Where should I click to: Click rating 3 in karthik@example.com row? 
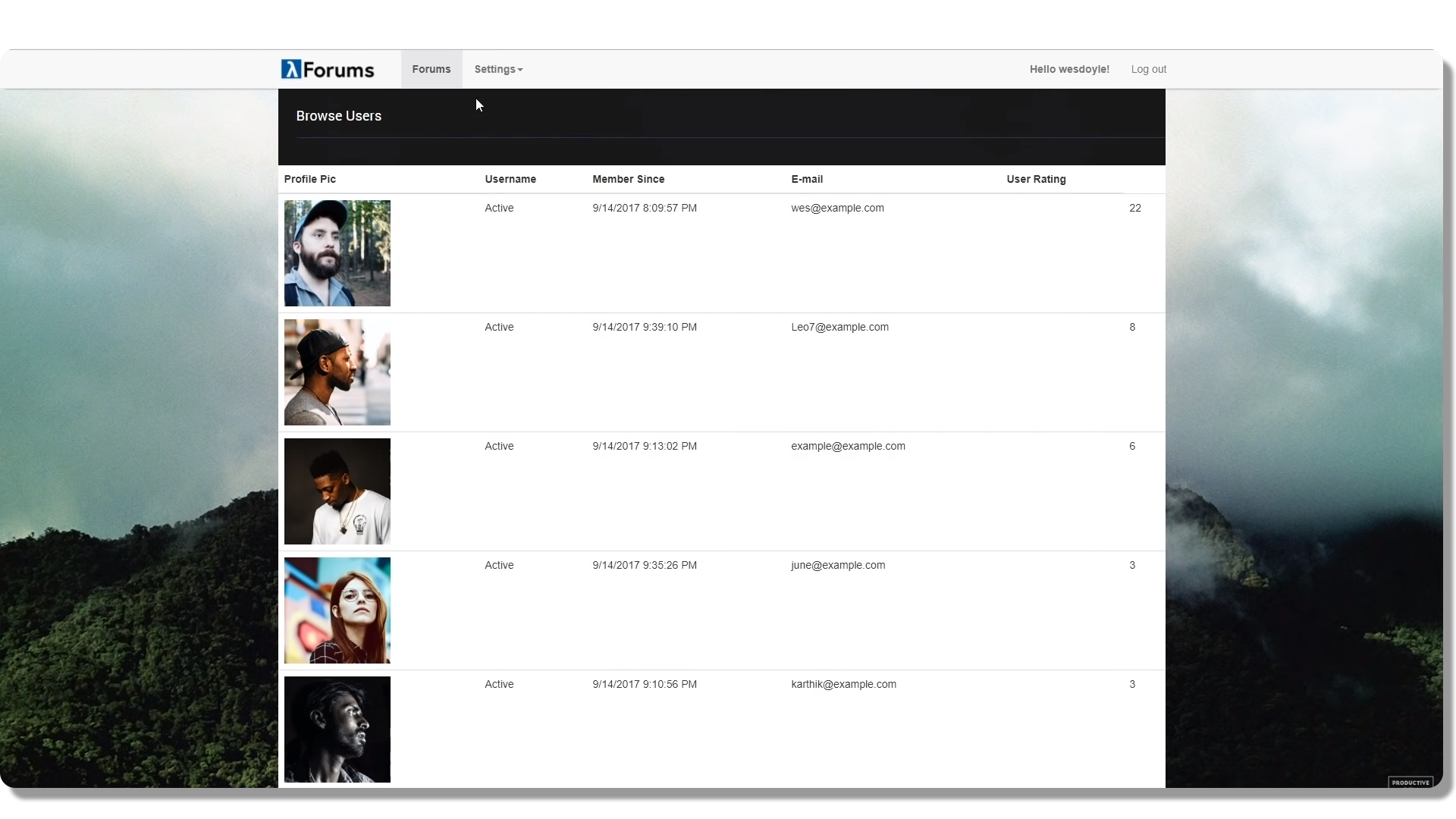[1132, 684]
